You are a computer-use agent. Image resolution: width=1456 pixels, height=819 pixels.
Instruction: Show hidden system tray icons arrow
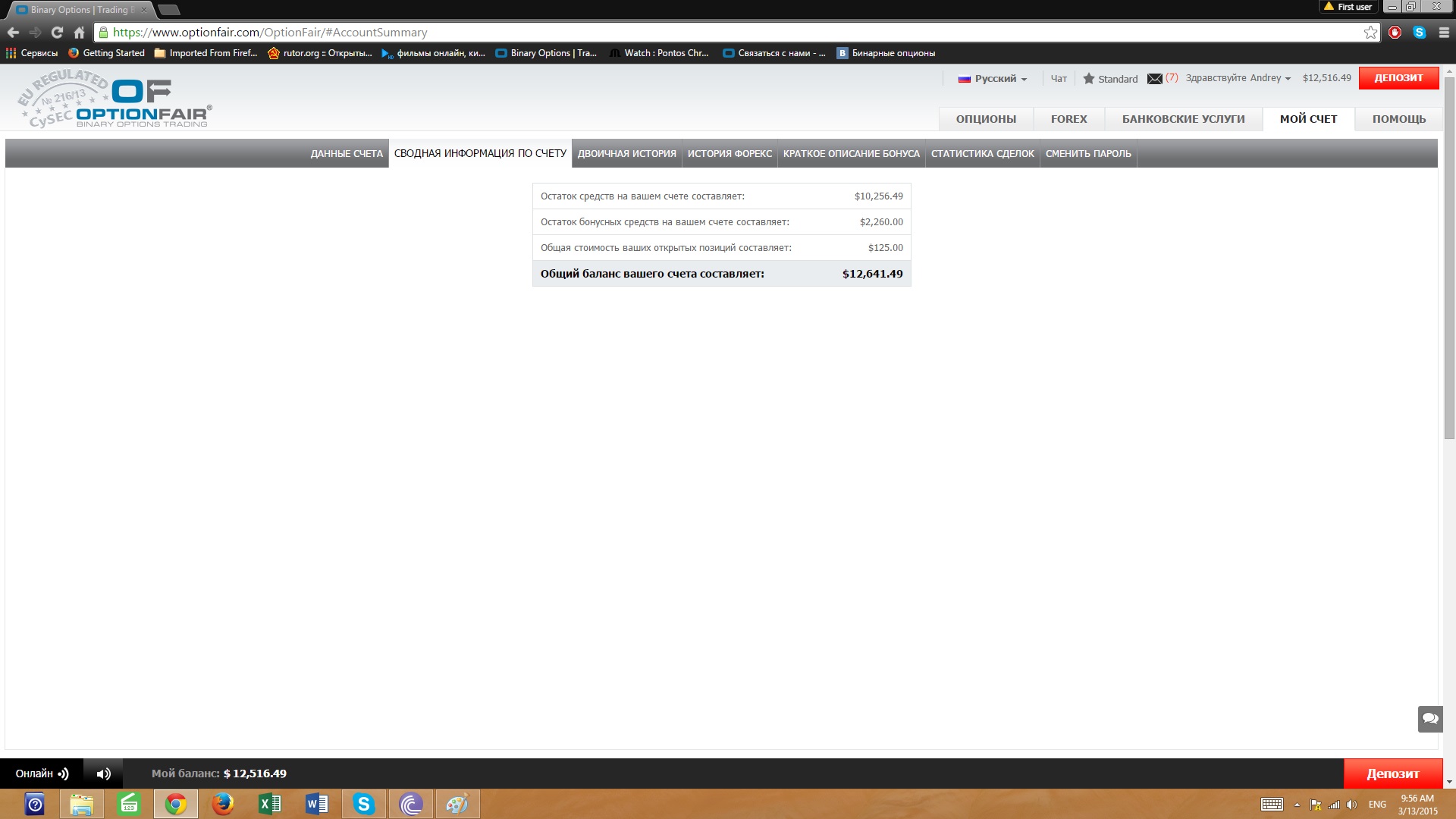click(x=1297, y=805)
